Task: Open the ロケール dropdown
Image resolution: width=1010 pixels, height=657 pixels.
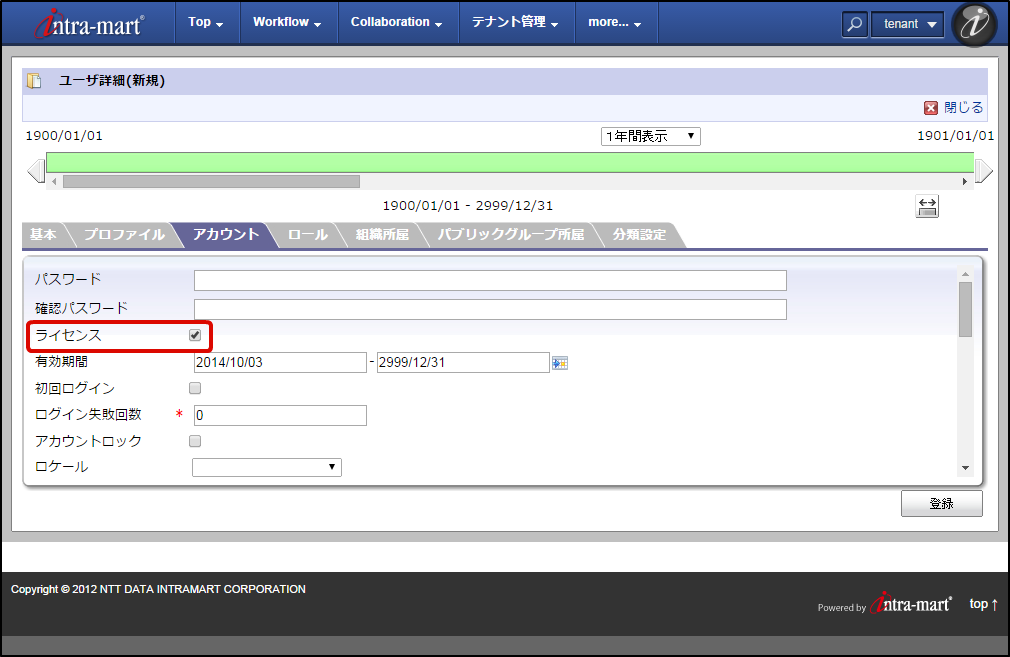Action: pos(267,467)
